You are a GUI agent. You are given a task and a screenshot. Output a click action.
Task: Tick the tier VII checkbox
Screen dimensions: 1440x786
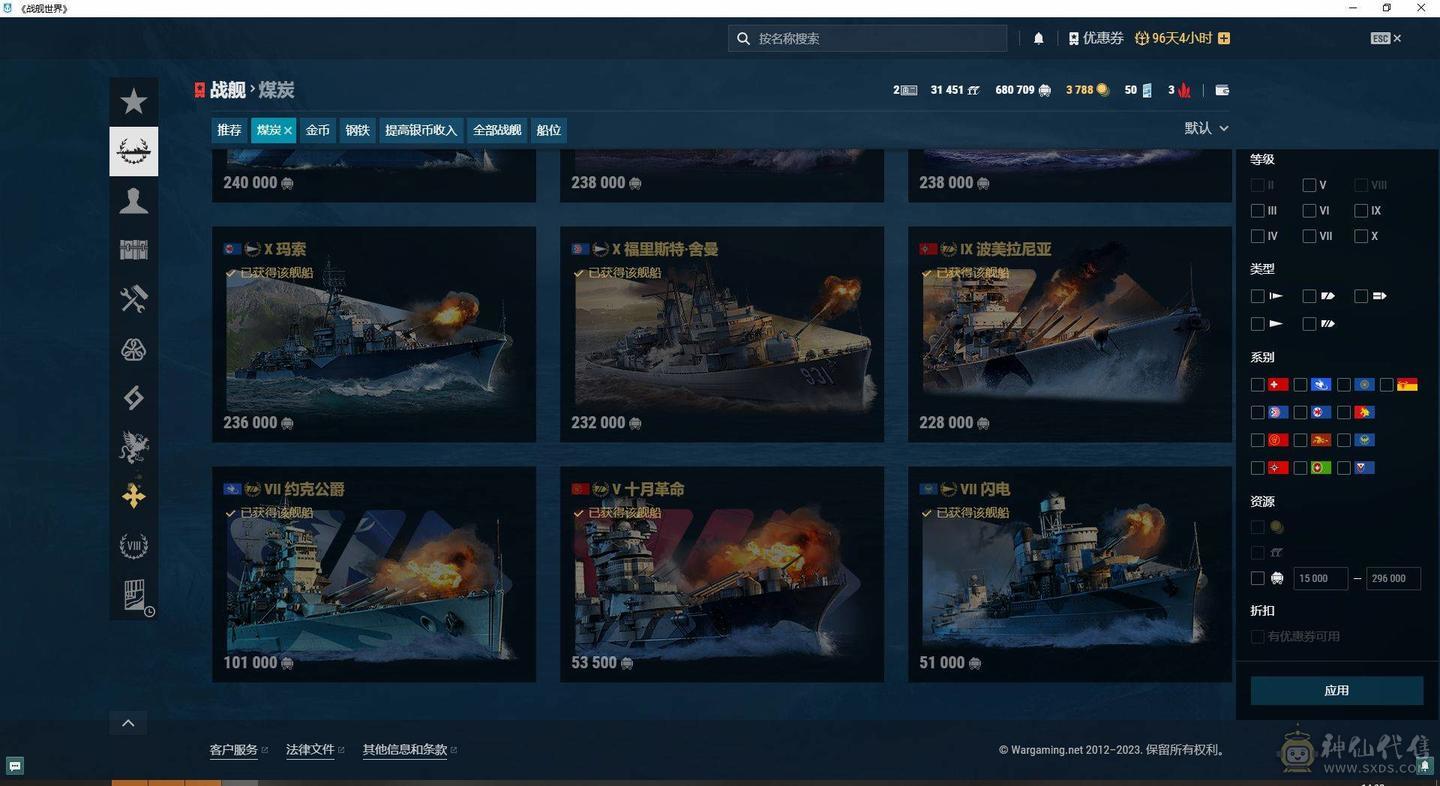pos(1309,237)
